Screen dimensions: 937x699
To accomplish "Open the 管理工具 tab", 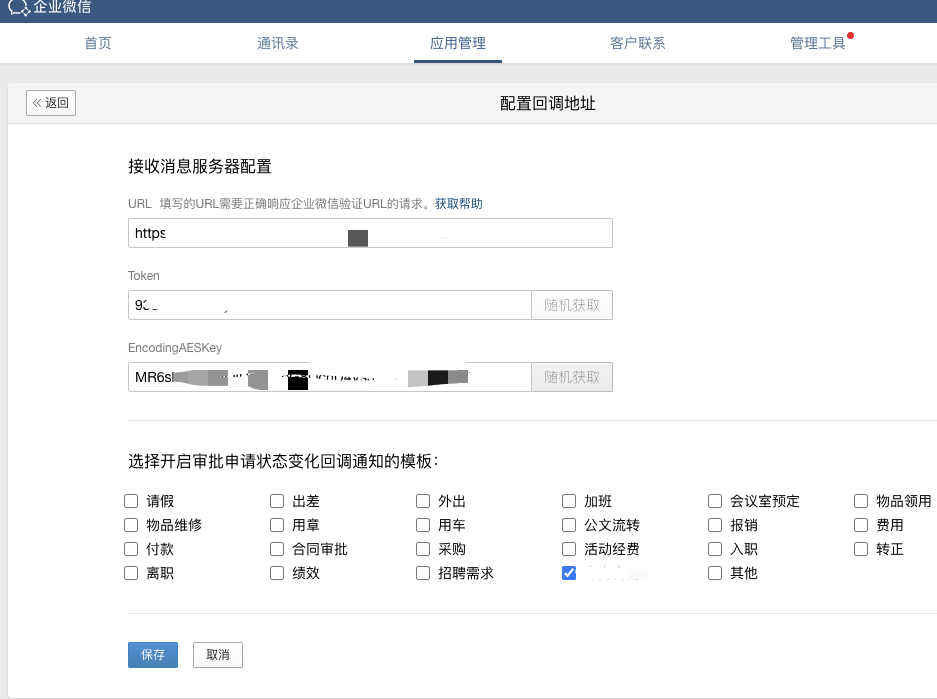I will (x=817, y=43).
